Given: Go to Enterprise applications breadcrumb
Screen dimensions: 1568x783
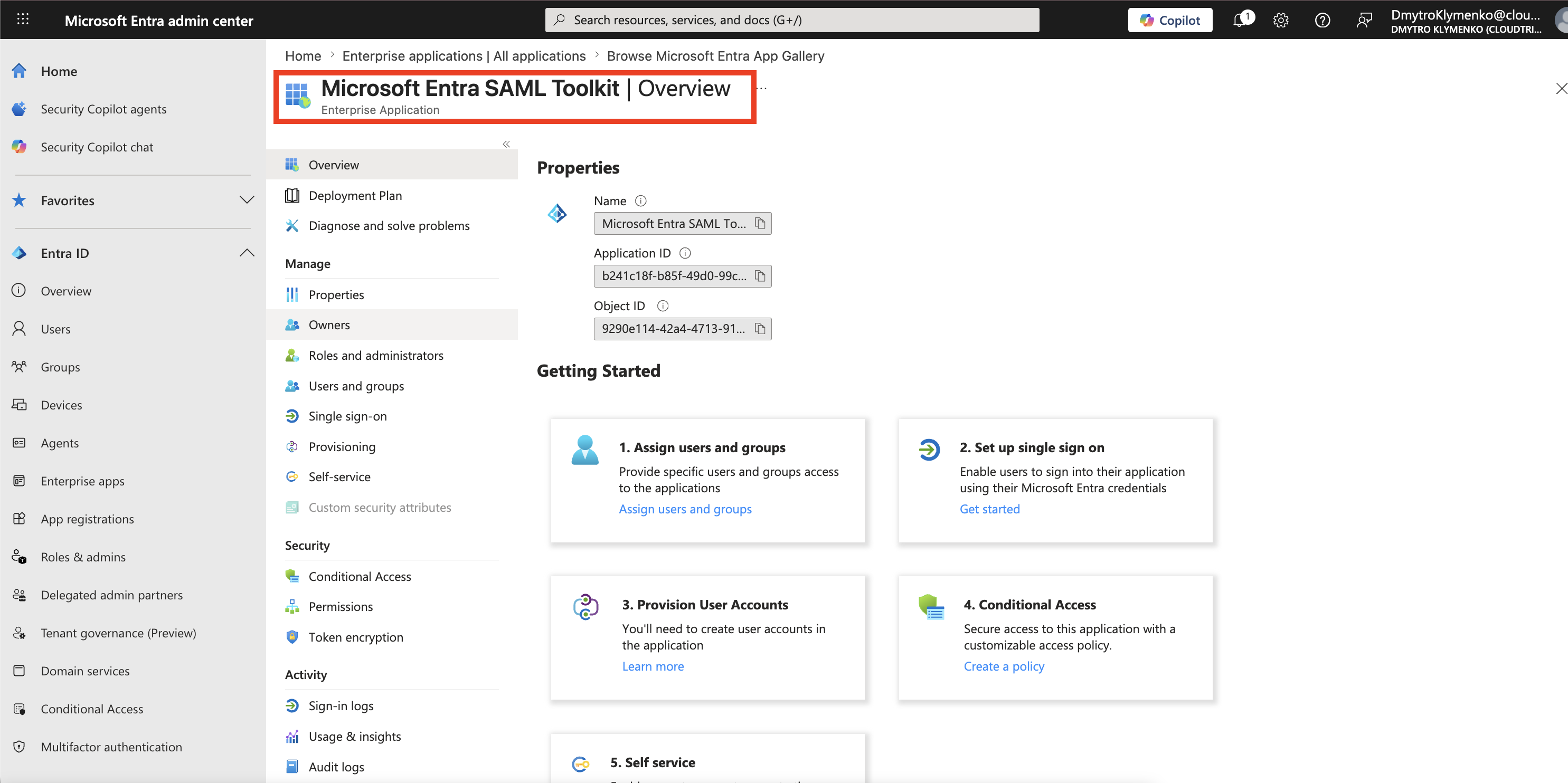Looking at the screenshot, I should pos(464,56).
